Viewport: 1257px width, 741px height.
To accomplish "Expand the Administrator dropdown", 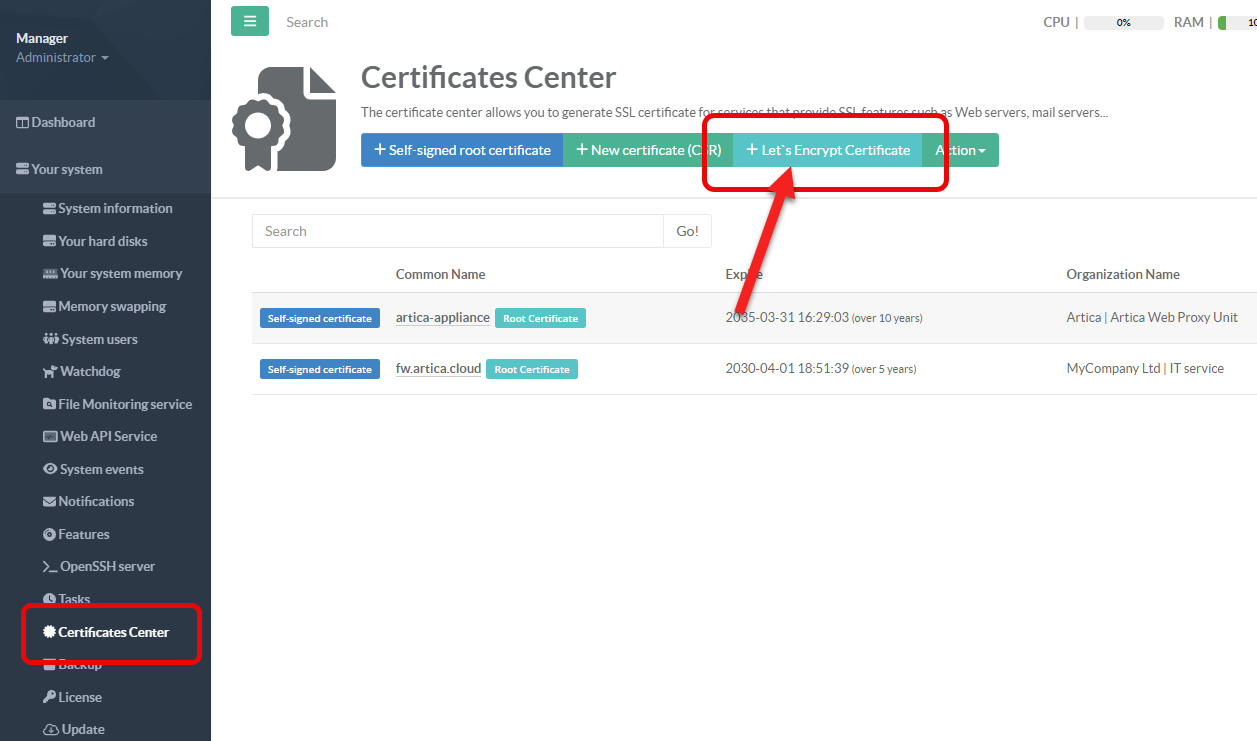I will click(62, 58).
